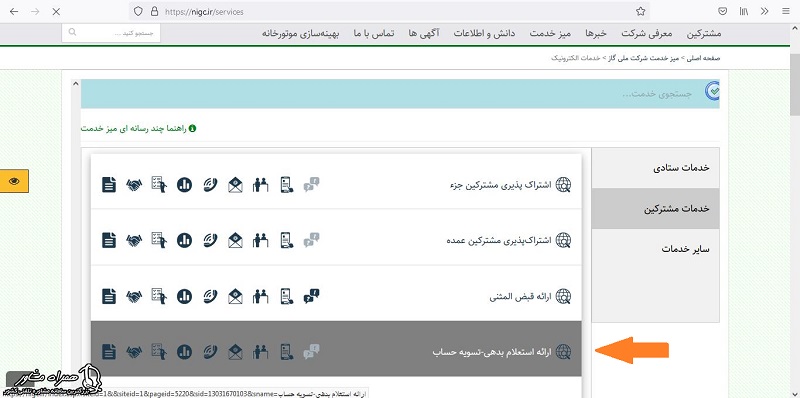
Task: Click mobile phone icon for ارائه استعلام بدهی-تسویه حساب
Action: click(x=287, y=352)
